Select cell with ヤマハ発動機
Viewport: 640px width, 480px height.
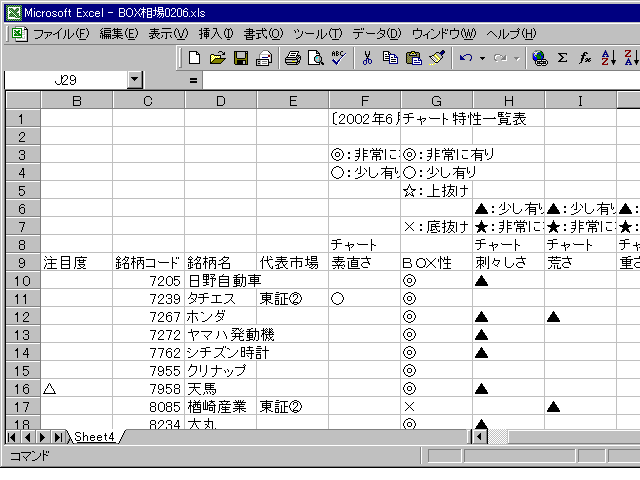pos(221,335)
